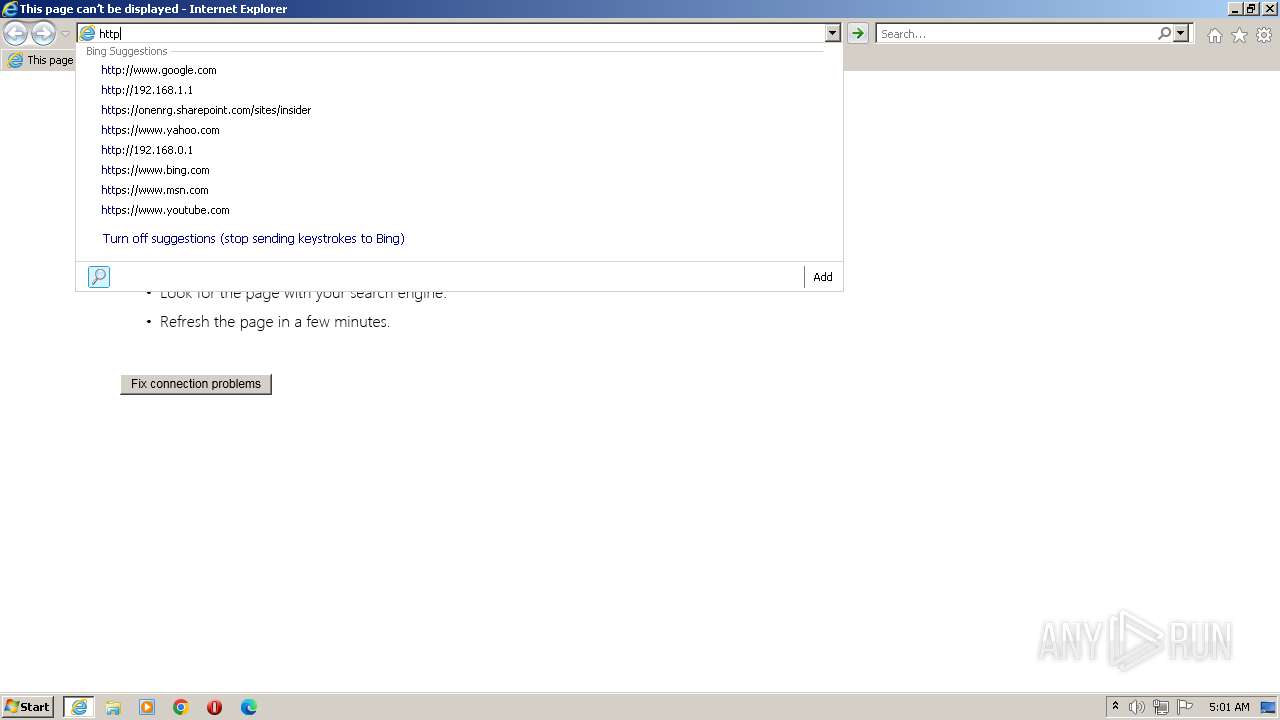Open Windows Media Player taskbar icon
The image size is (1280, 720).
pos(147,707)
